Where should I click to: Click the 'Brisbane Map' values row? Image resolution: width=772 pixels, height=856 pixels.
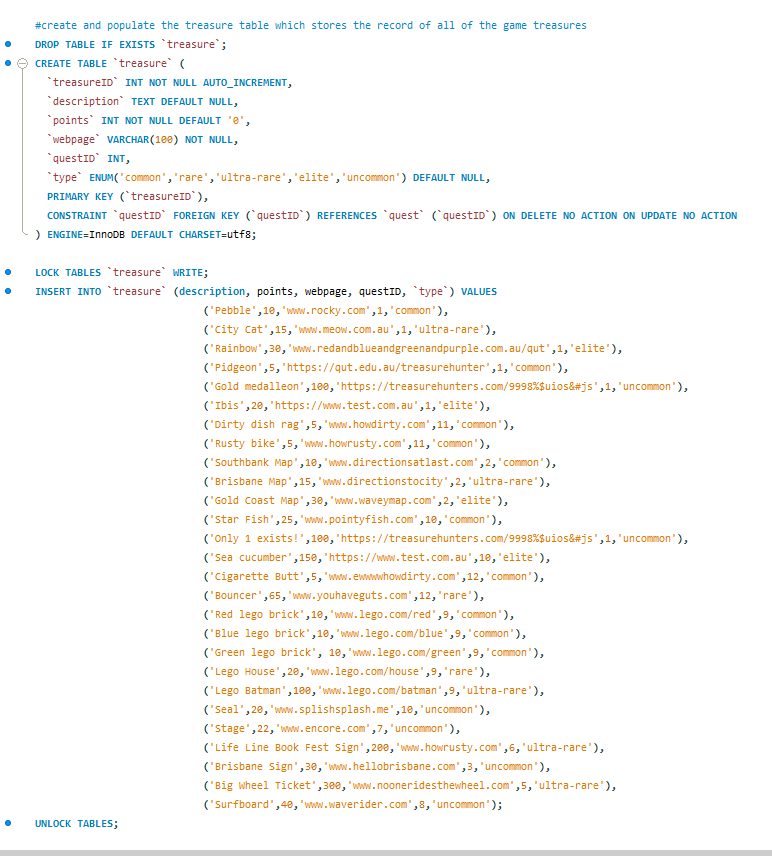[x=377, y=482]
